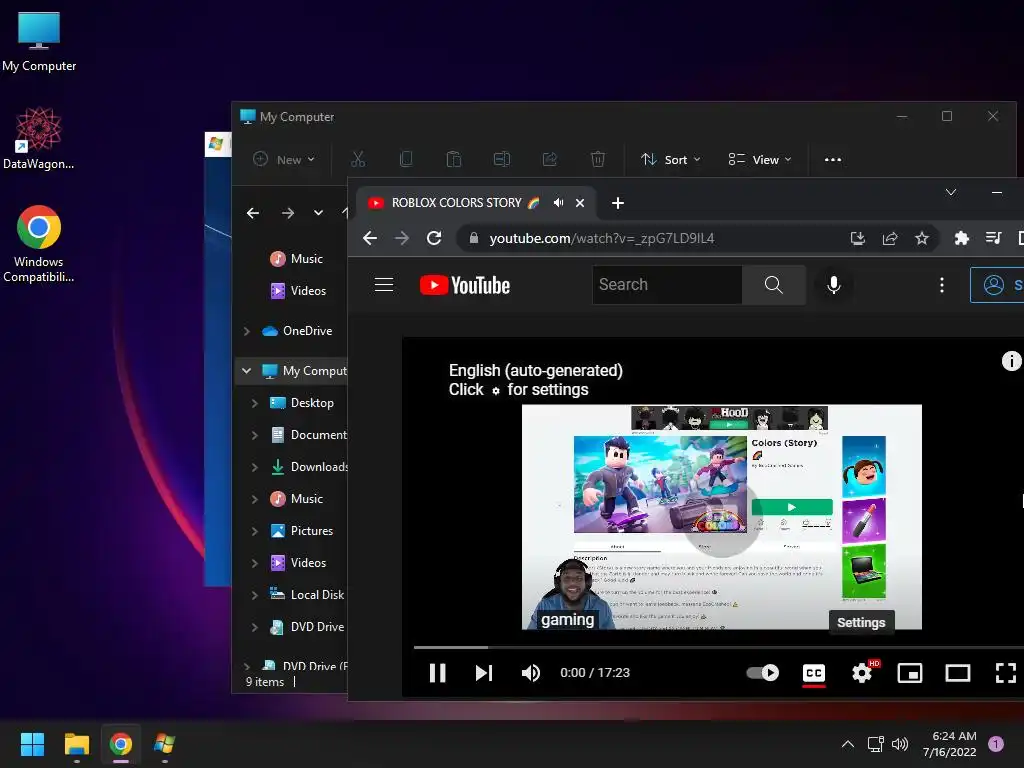Click the Paste icon in My Computer toolbar
The width and height of the screenshot is (1024, 768).
(x=454, y=159)
